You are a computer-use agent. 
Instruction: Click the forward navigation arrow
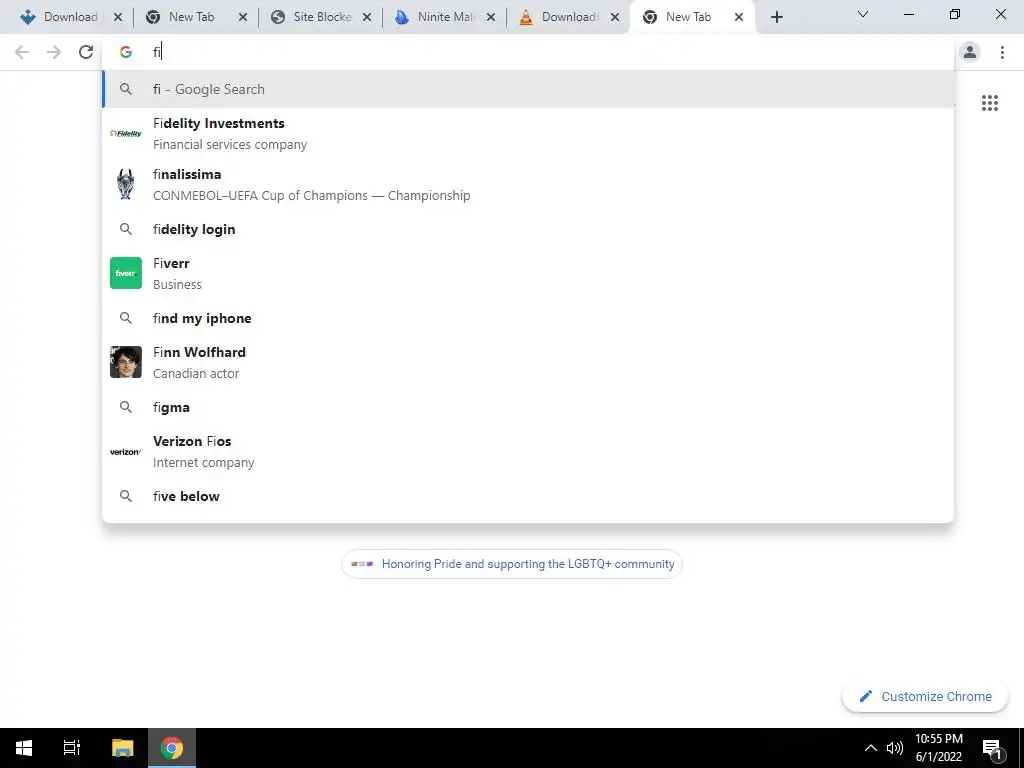click(54, 52)
